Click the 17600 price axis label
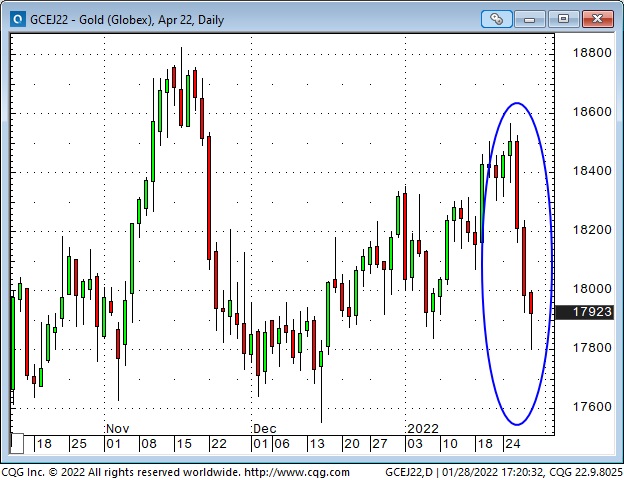The width and height of the screenshot is (624, 480). (592, 407)
